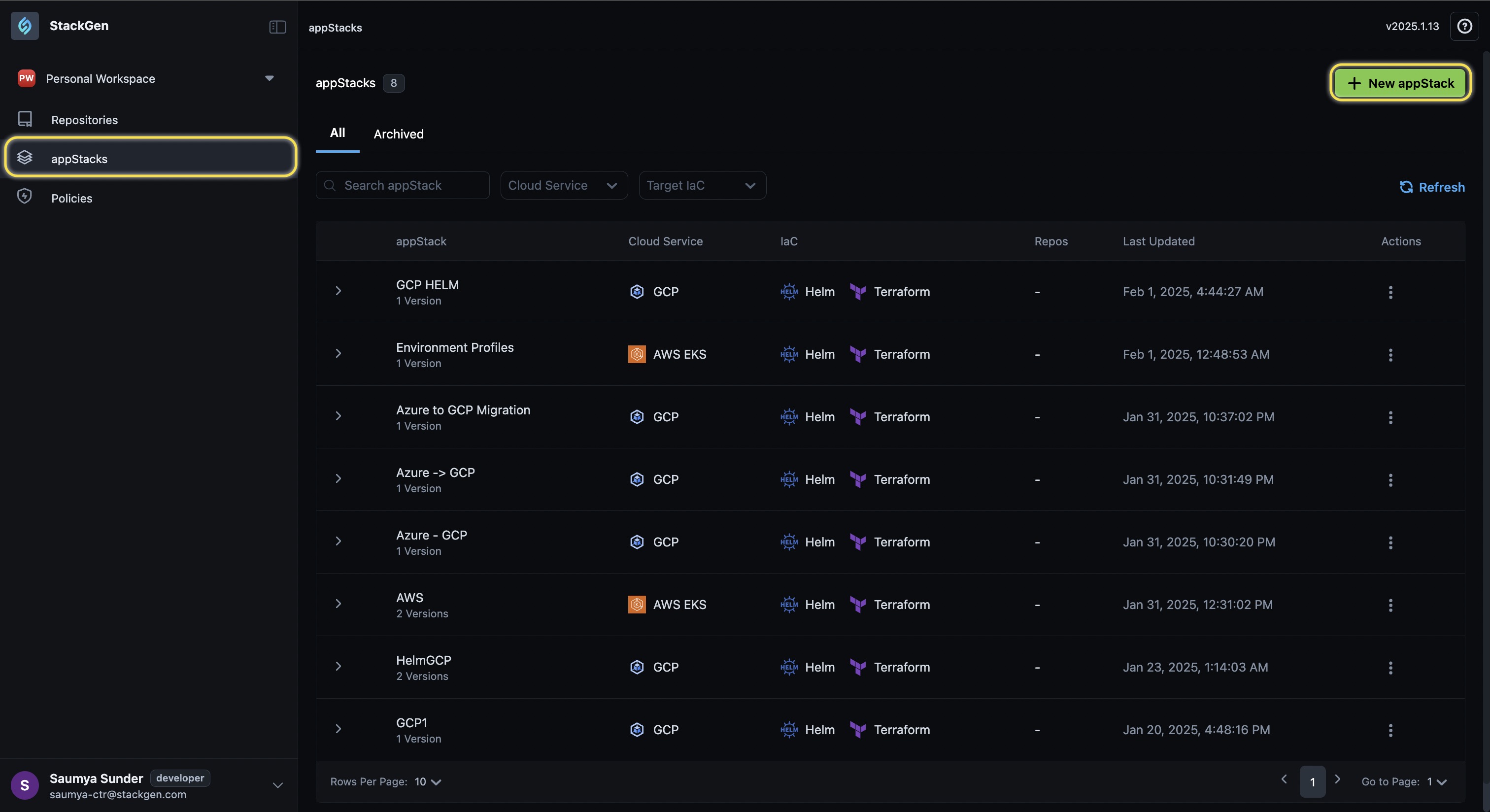Click Helm icon in GCP1 row
This screenshot has height=812, width=1490.
tap(789, 729)
